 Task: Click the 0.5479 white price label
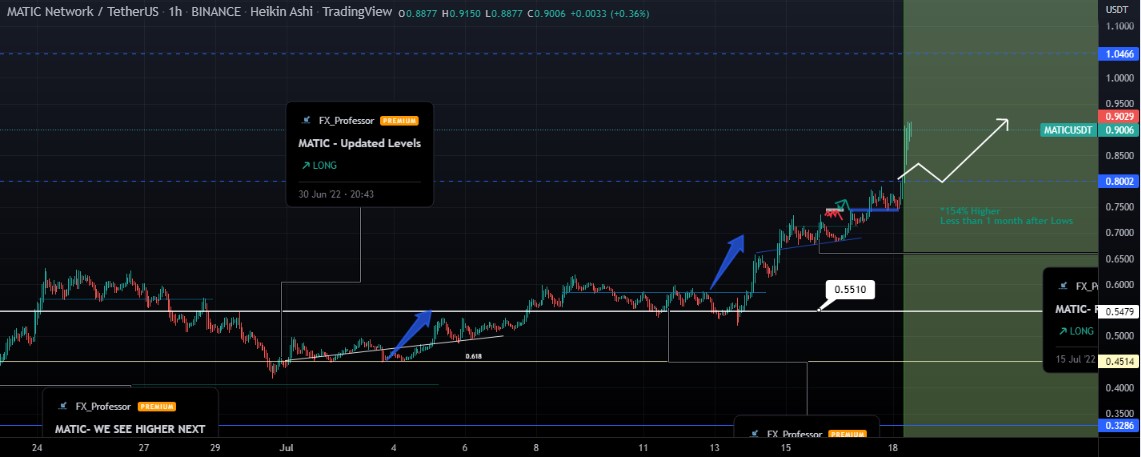[x=1118, y=311]
